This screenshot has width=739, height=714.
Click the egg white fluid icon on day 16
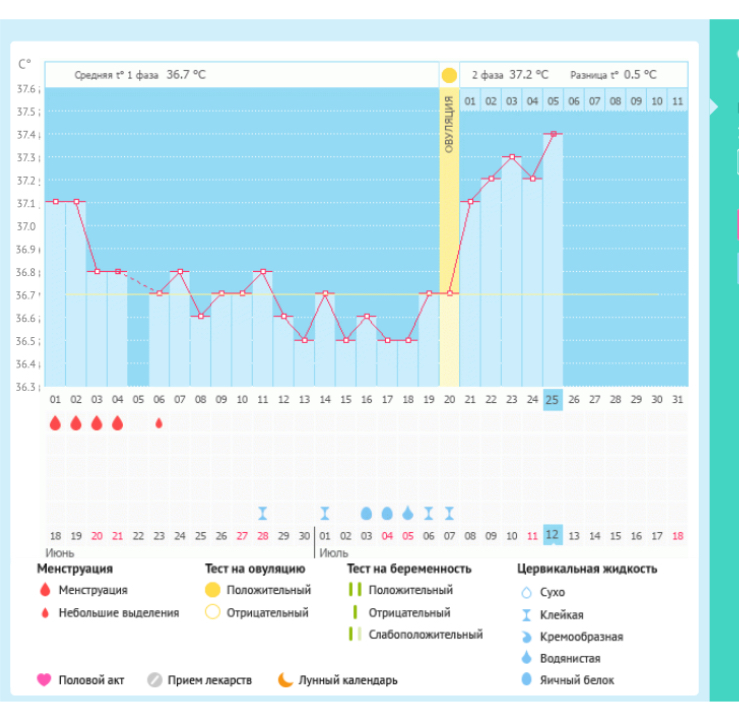pyautogui.click(x=366, y=512)
